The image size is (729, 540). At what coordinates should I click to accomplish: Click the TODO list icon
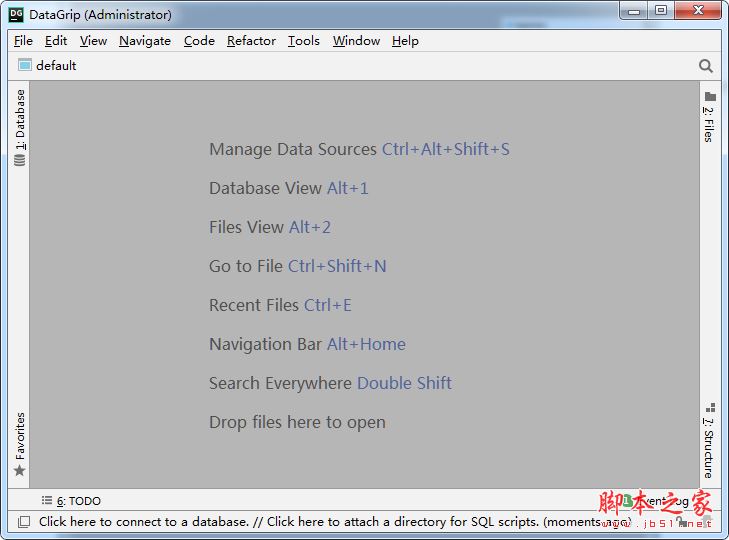(x=46, y=500)
